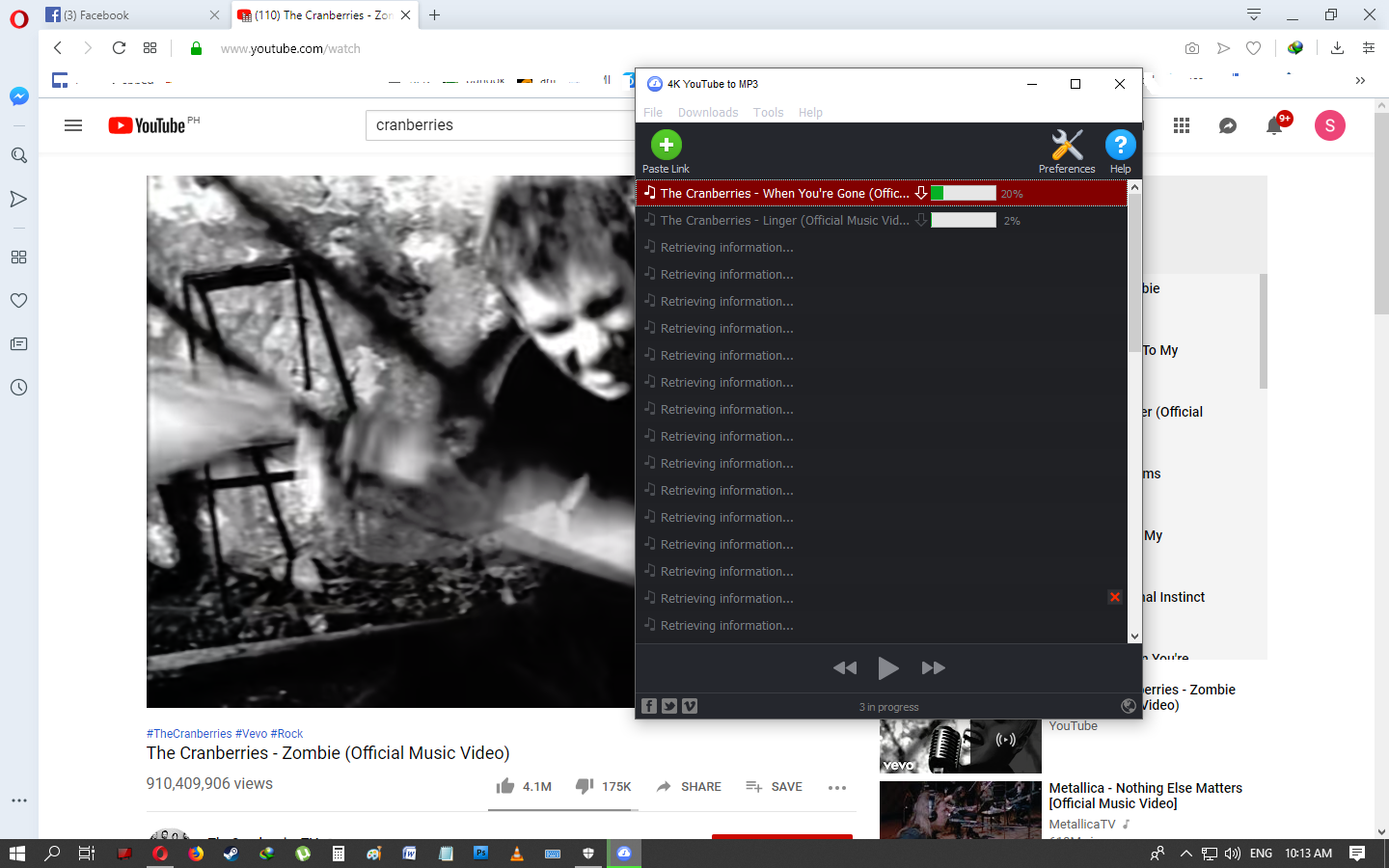
Task: Skip to previous track with rewind button
Action: point(845,667)
